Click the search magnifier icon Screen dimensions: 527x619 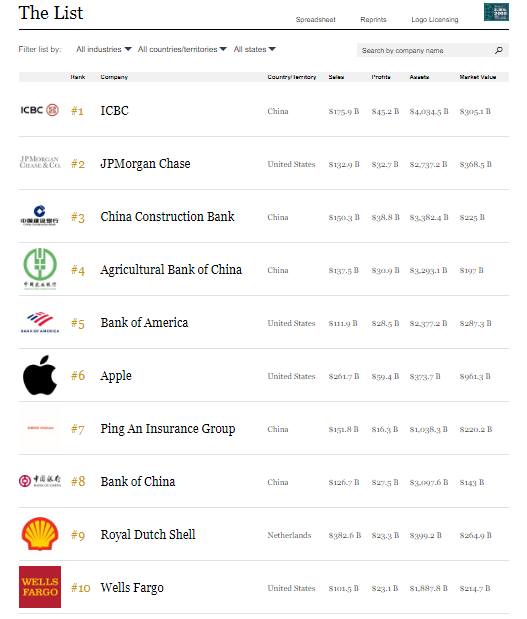[x=499, y=50]
